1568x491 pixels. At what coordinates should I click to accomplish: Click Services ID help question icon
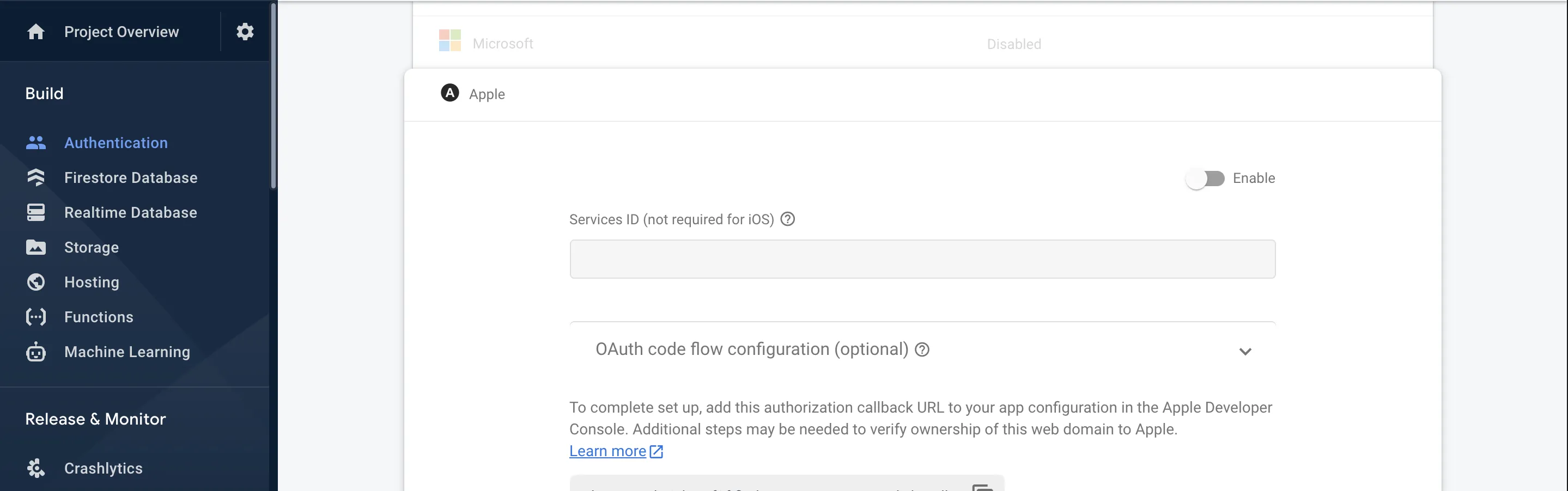(x=788, y=219)
